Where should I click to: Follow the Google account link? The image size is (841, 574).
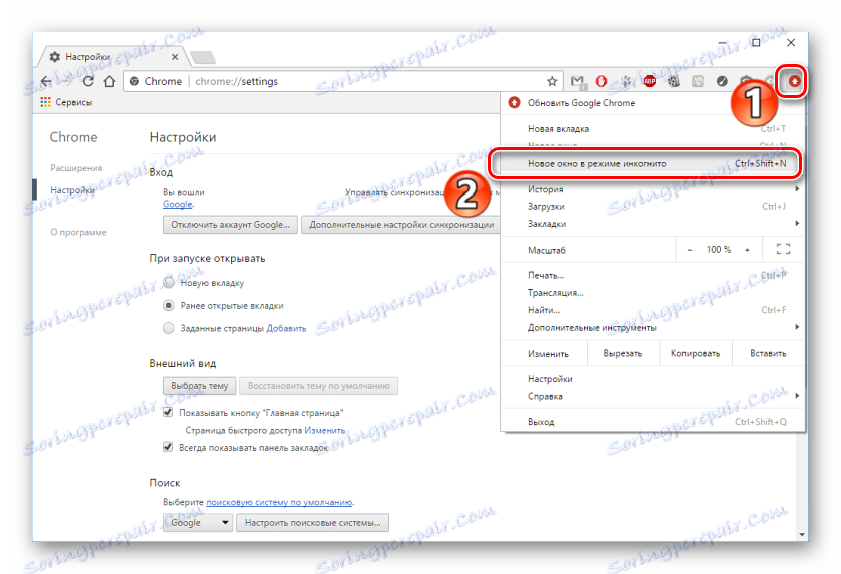178,204
